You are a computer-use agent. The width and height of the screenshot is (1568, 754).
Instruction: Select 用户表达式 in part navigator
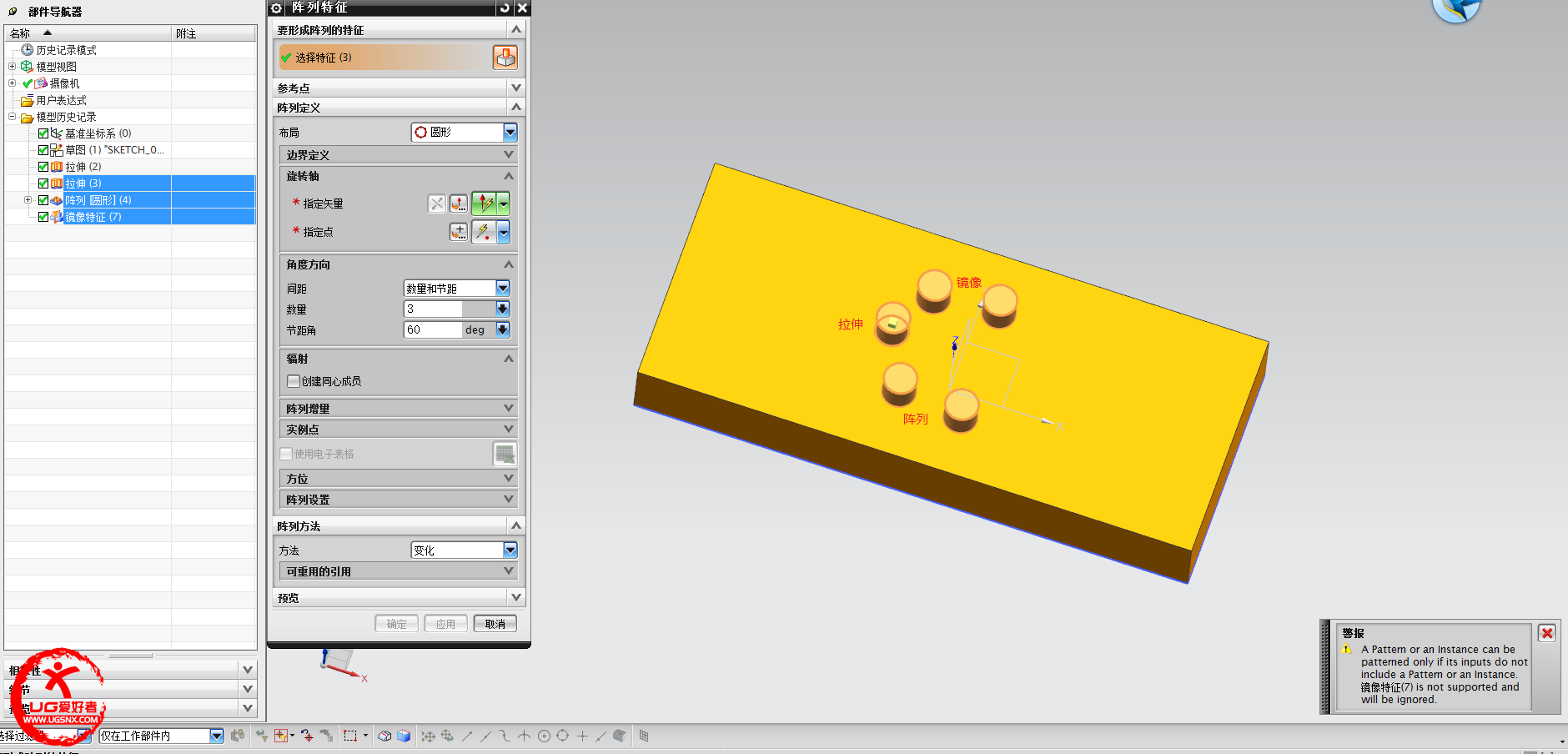pos(61,100)
